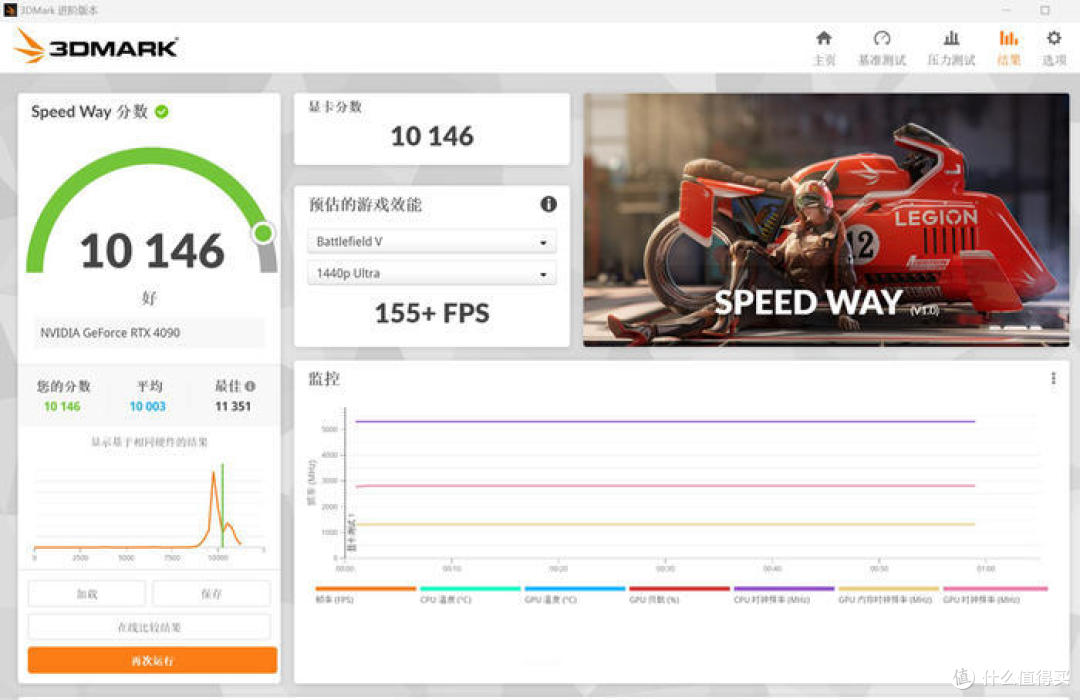Maximize the 3DMark window
Image resolution: width=1080 pixels, height=700 pixels.
1045,10
